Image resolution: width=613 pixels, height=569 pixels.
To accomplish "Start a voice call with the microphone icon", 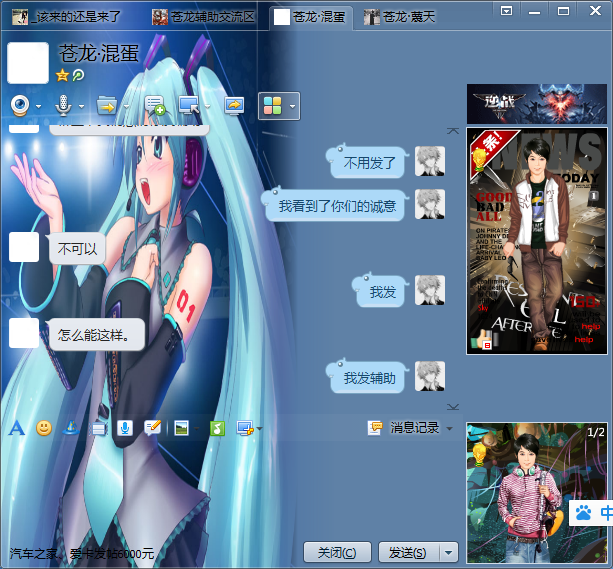I will [63, 106].
